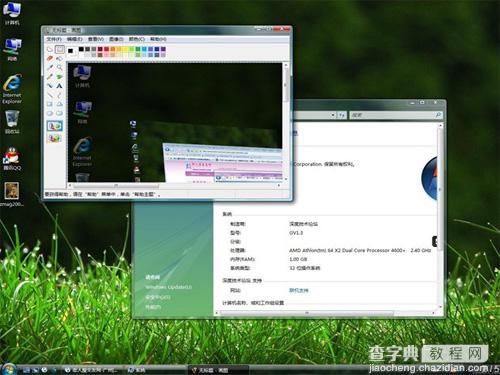The width and height of the screenshot is (500, 375).
Task: Pick the black swatch in the palette
Action: tap(81, 49)
